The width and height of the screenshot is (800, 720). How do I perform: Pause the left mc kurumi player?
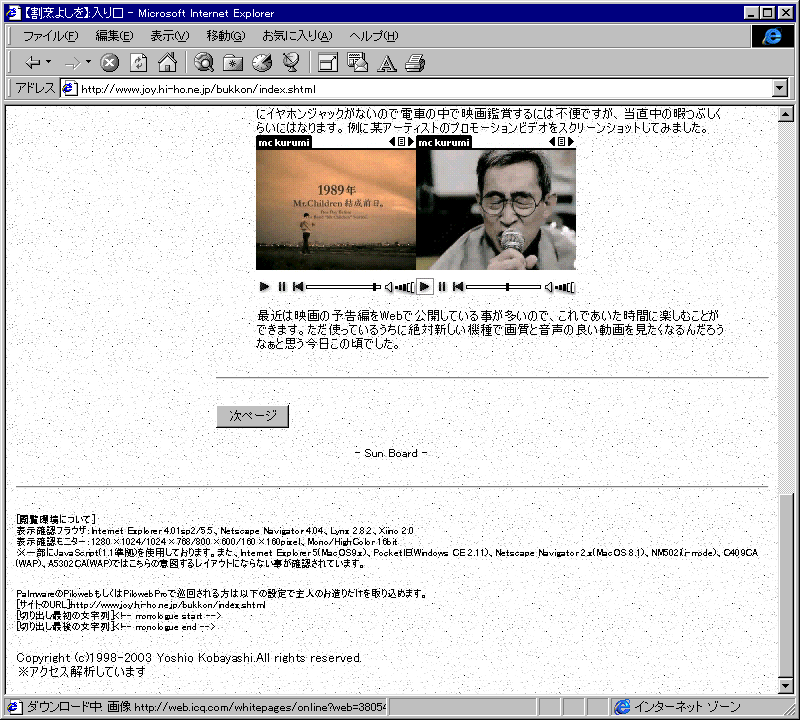coord(282,287)
